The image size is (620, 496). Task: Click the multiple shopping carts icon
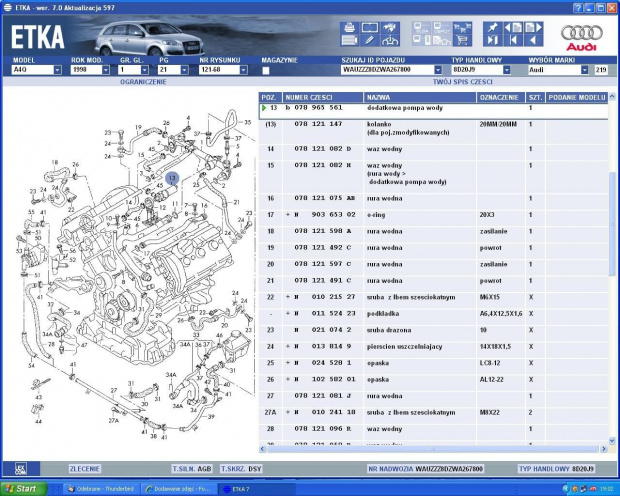point(462,28)
